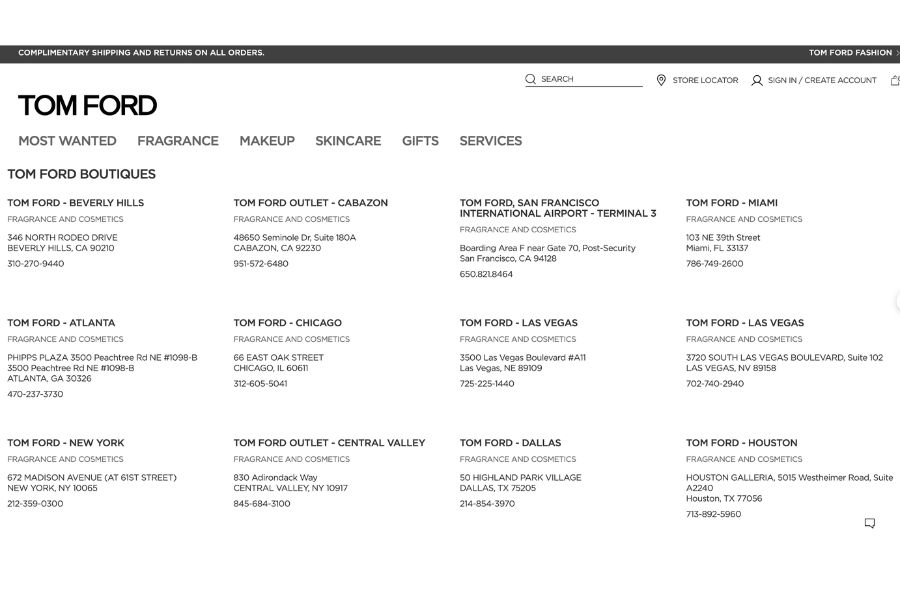This screenshot has height=600, width=900.
Task: Click Houston Galleria 5015 Westheimer Road address
Action: [790, 483]
